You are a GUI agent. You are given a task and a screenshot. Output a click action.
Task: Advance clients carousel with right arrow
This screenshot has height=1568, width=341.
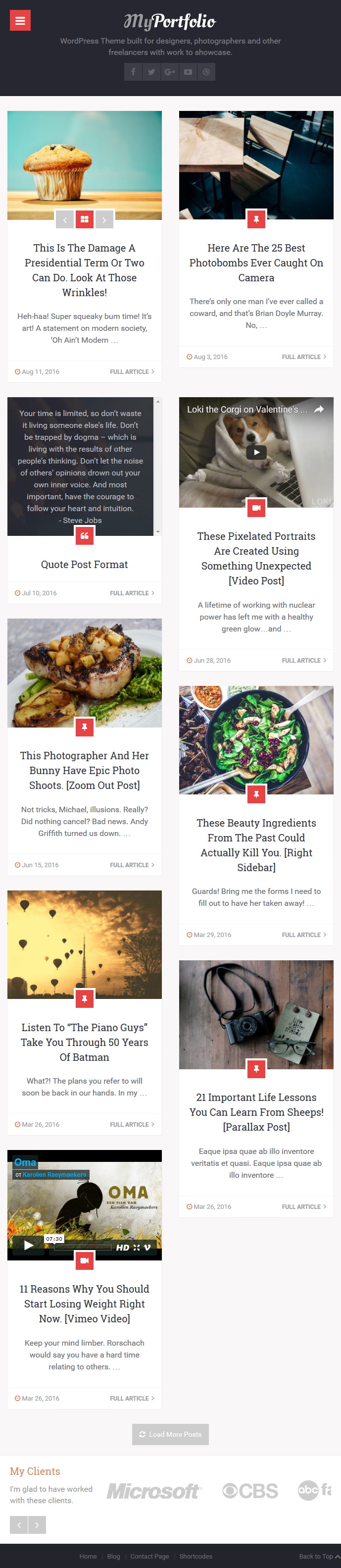[37, 1525]
